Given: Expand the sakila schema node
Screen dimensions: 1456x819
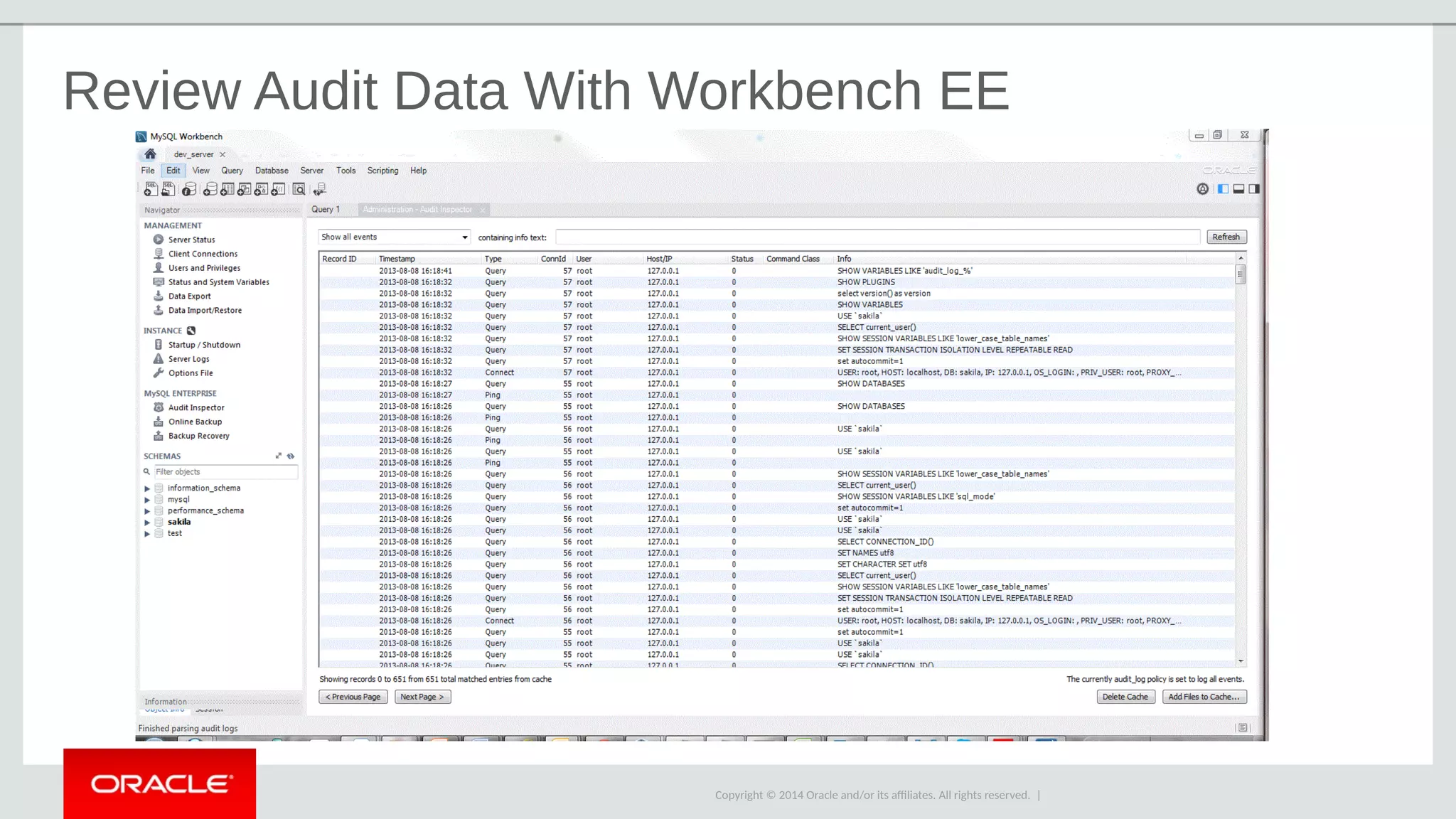Looking at the screenshot, I should click(x=147, y=523).
